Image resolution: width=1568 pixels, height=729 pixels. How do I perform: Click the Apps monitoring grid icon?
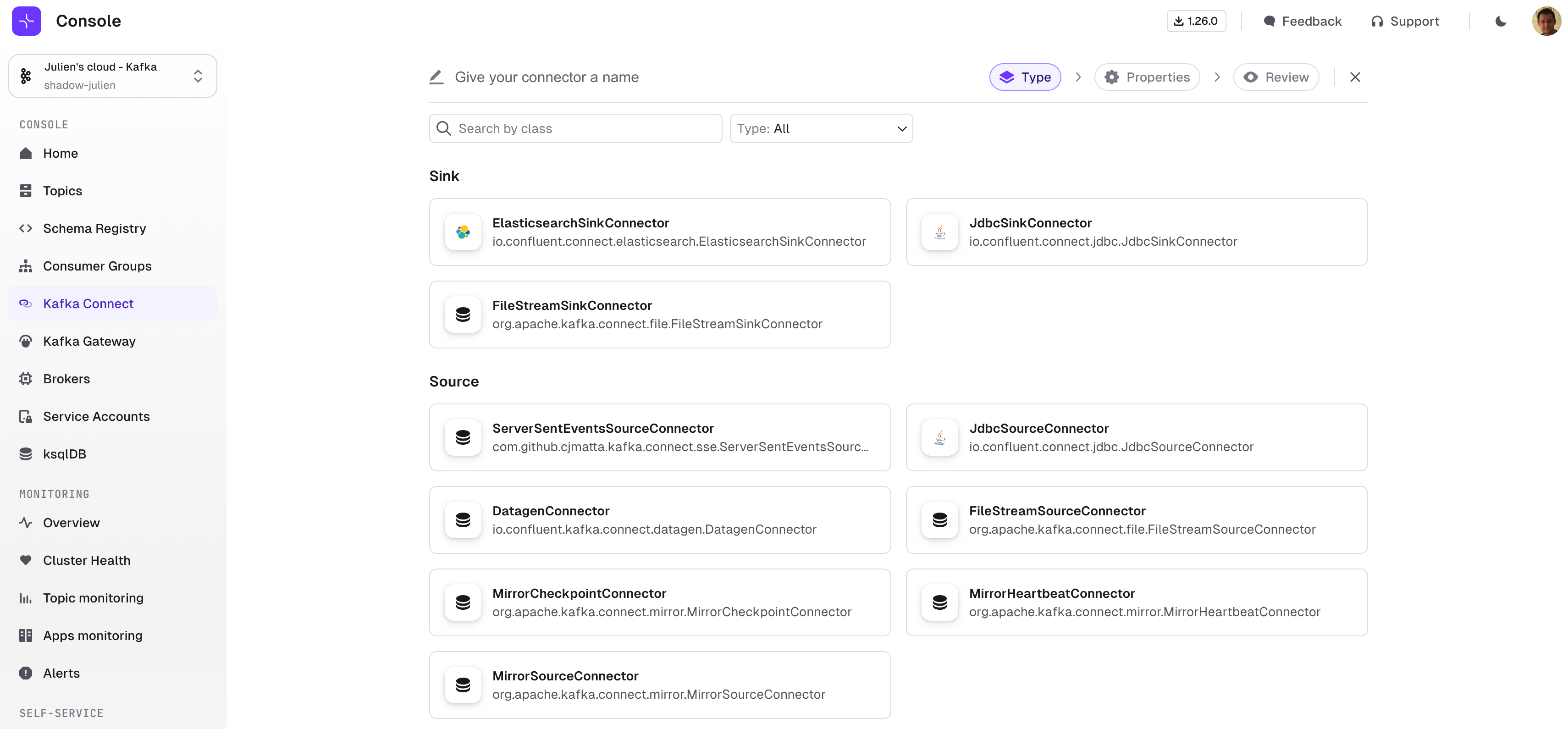26,636
